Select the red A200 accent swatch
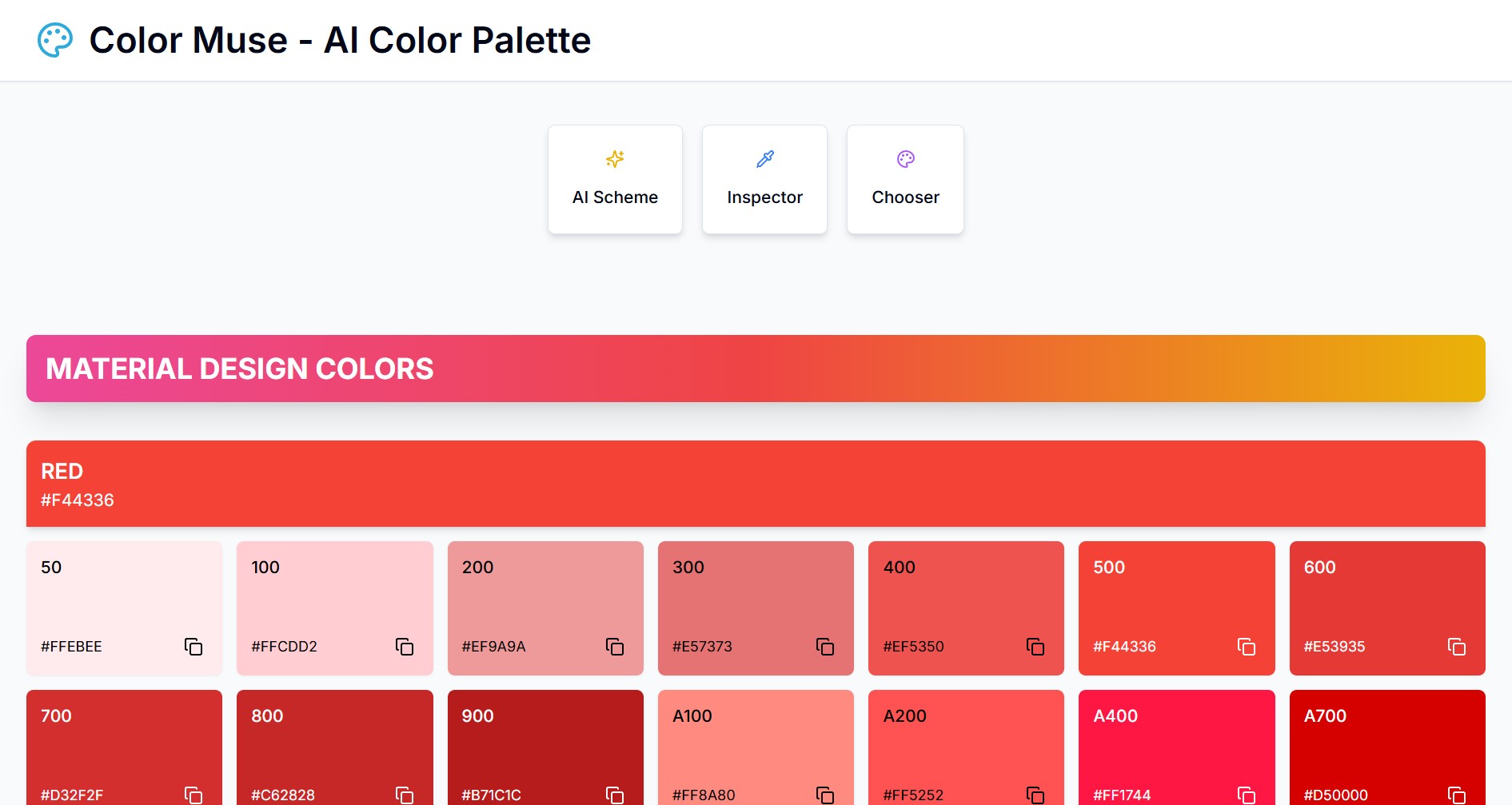1512x805 pixels. pos(966,747)
